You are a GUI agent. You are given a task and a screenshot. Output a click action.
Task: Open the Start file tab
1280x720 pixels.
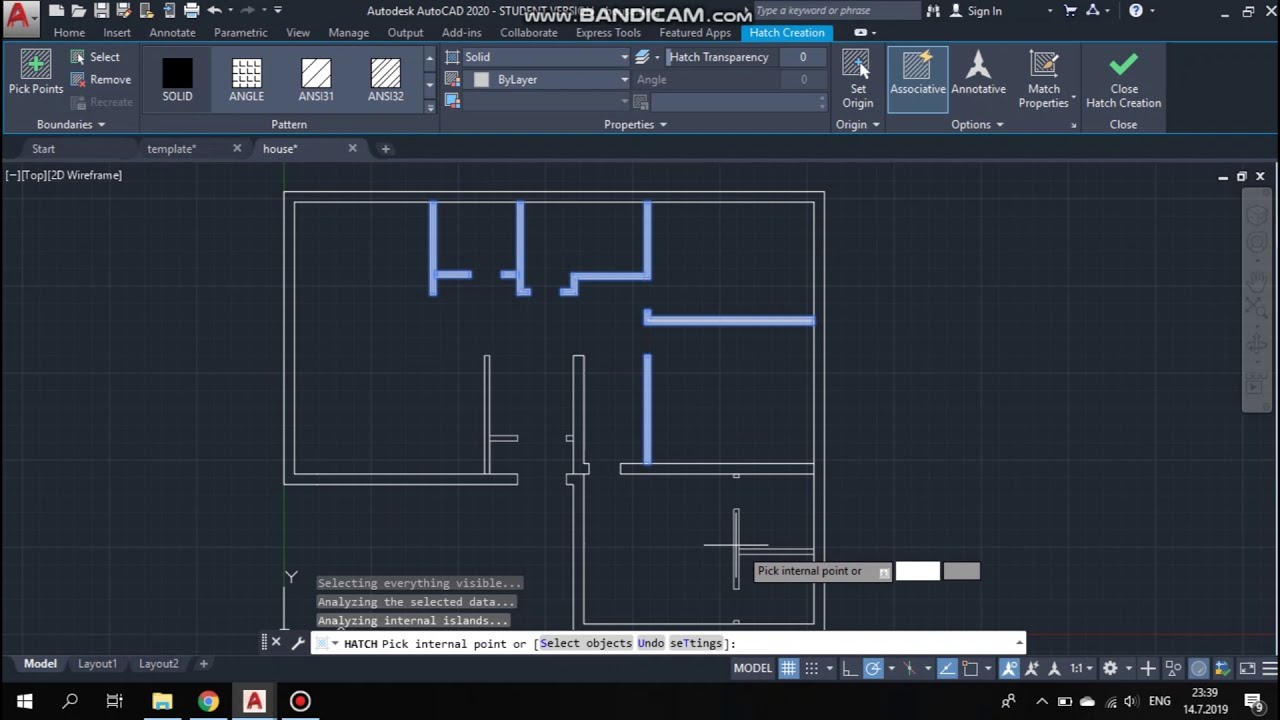click(x=43, y=149)
